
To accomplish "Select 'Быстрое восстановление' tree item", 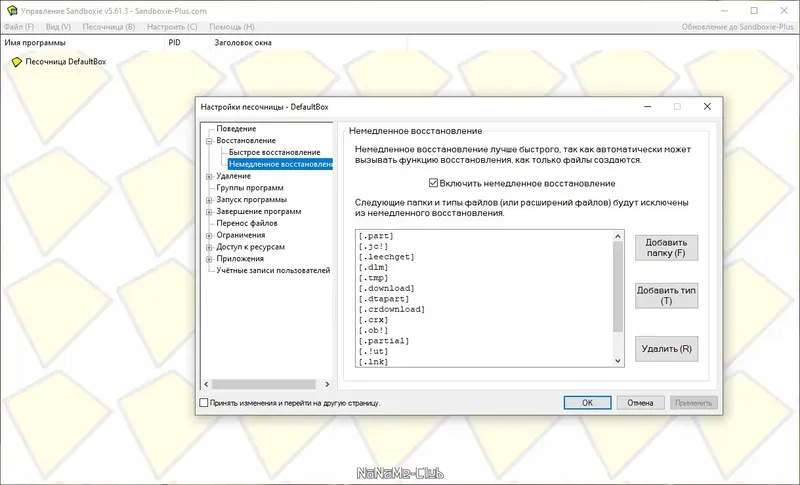I will (274, 152).
